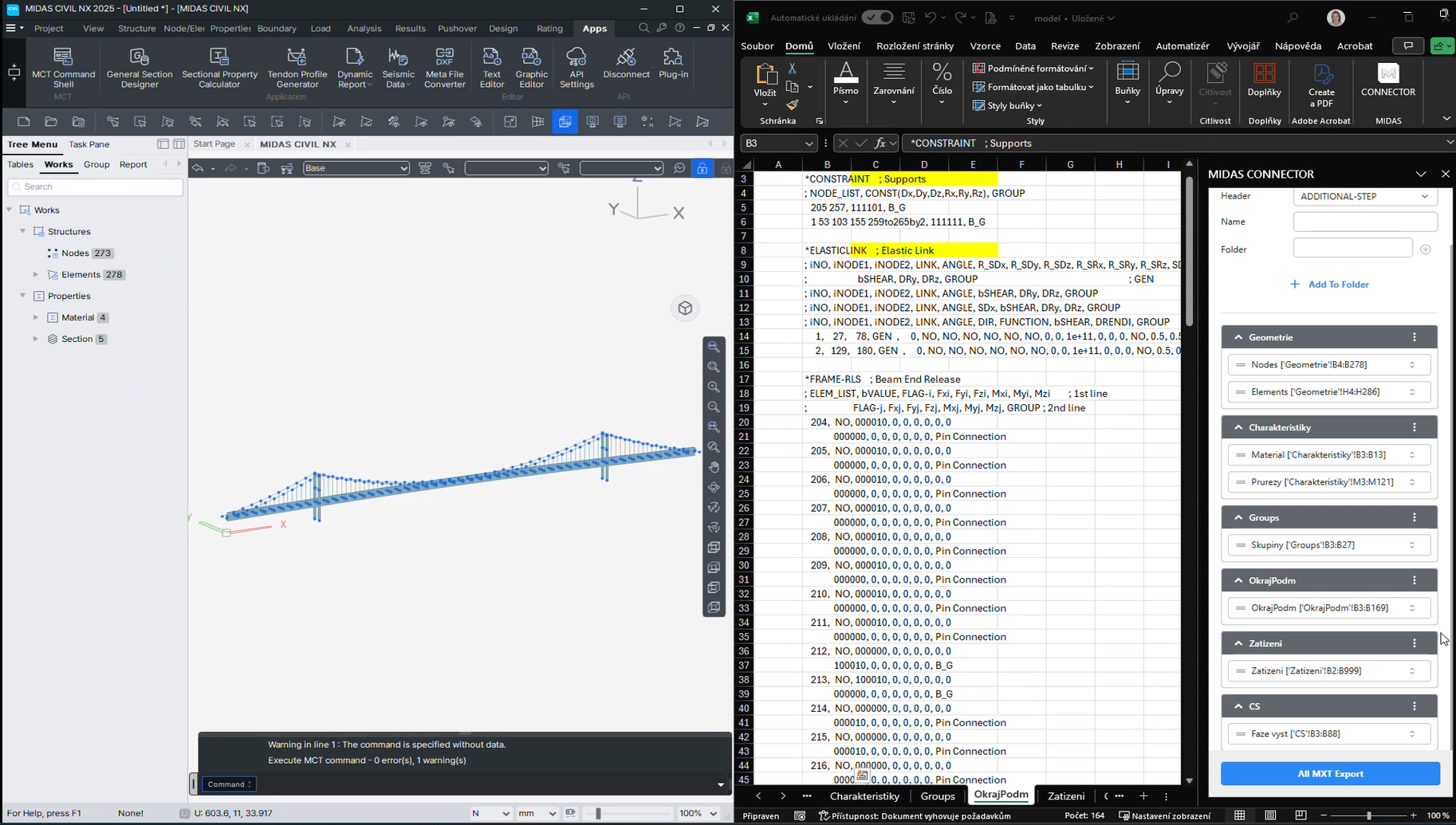This screenshot has width=1456, height=825.
Task: Expand the Elements tree node
Action: pyautogui.click(x=36, y=274)
